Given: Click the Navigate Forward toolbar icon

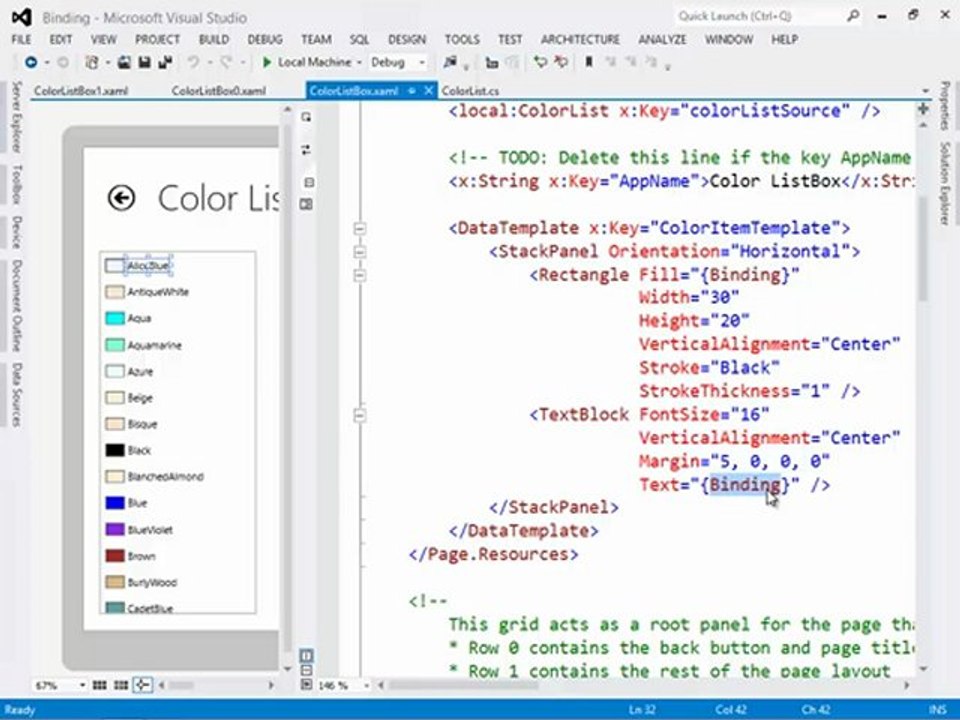Looking at the screenshot, I should point(62,62).
